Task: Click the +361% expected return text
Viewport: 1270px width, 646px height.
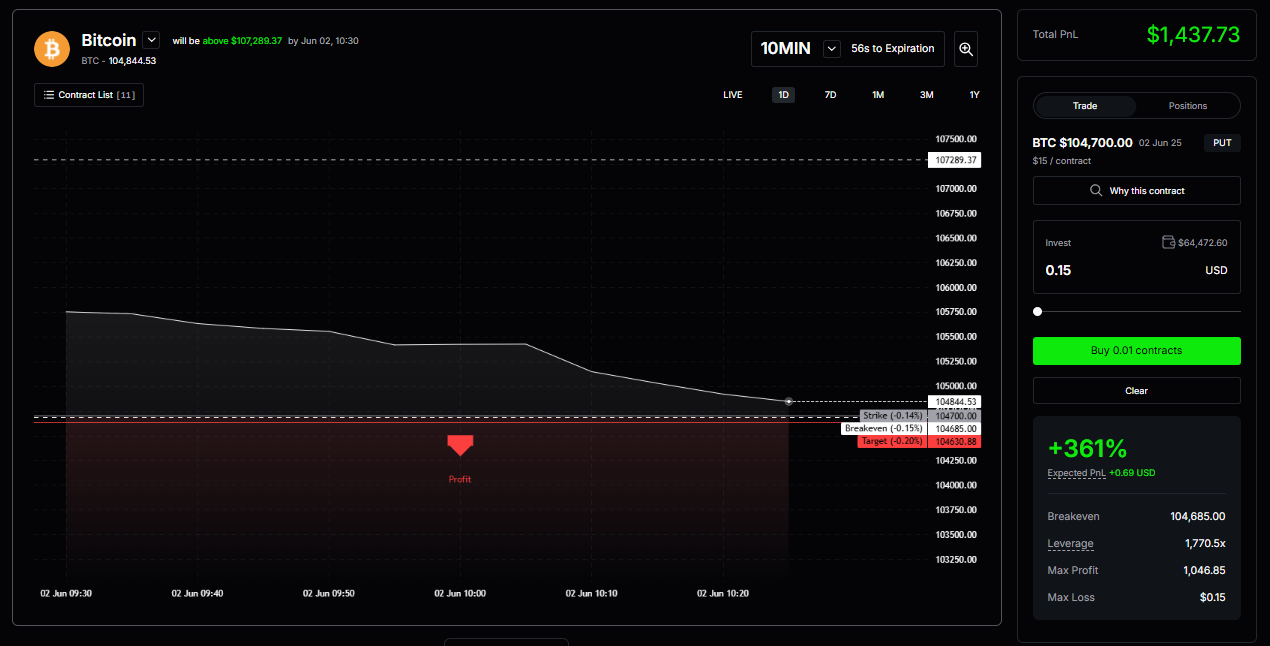Action: click(x=1087, y=448)
